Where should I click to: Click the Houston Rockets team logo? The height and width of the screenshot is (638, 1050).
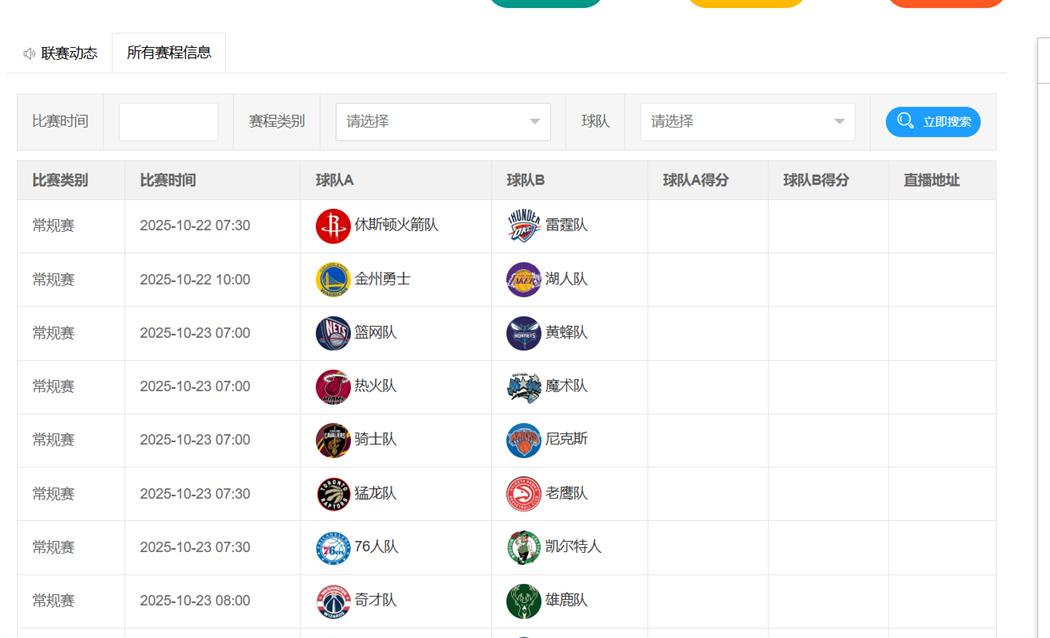click(x=333, y=226)
